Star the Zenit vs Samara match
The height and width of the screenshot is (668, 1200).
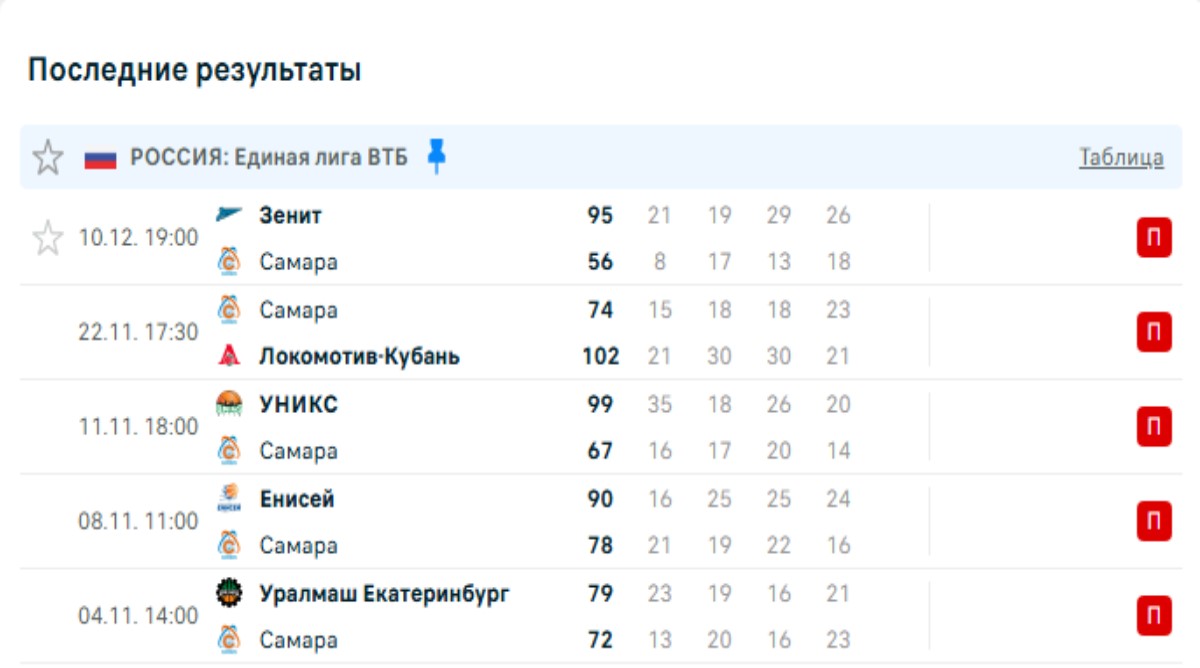click(x=47, y=238)
